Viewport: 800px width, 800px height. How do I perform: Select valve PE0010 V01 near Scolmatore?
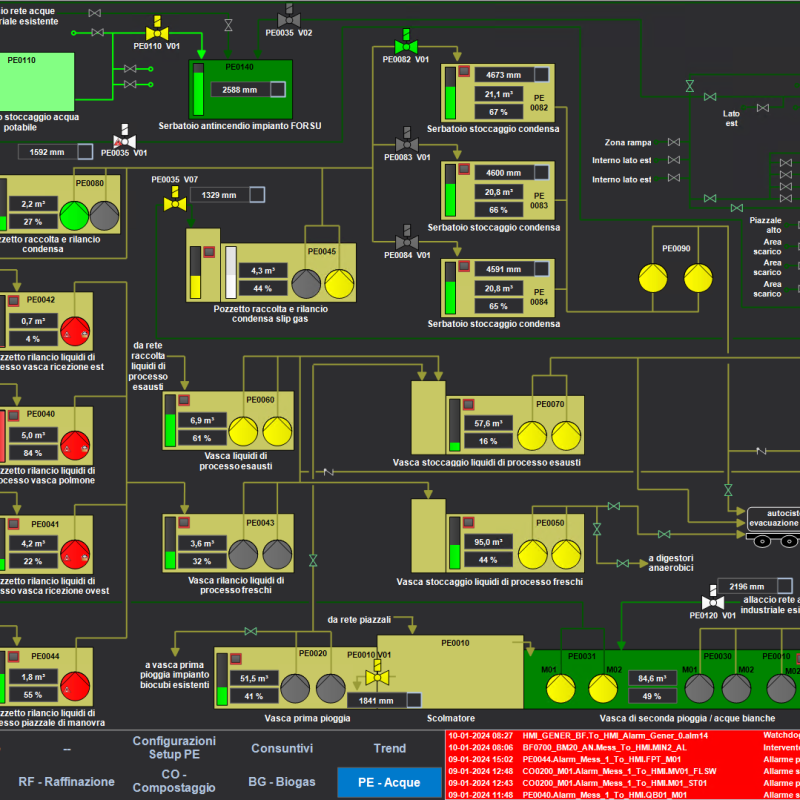377,673
